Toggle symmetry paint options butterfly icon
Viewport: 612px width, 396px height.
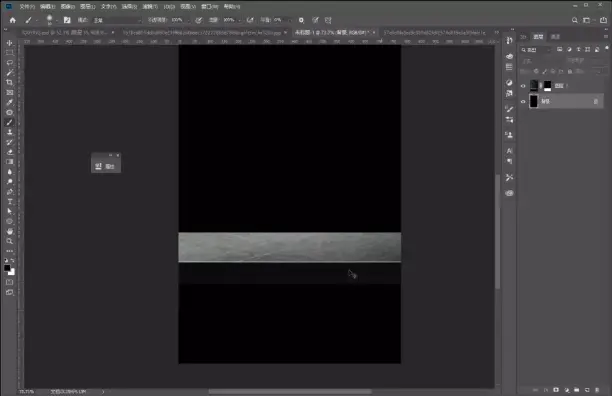tap(328, 20)
